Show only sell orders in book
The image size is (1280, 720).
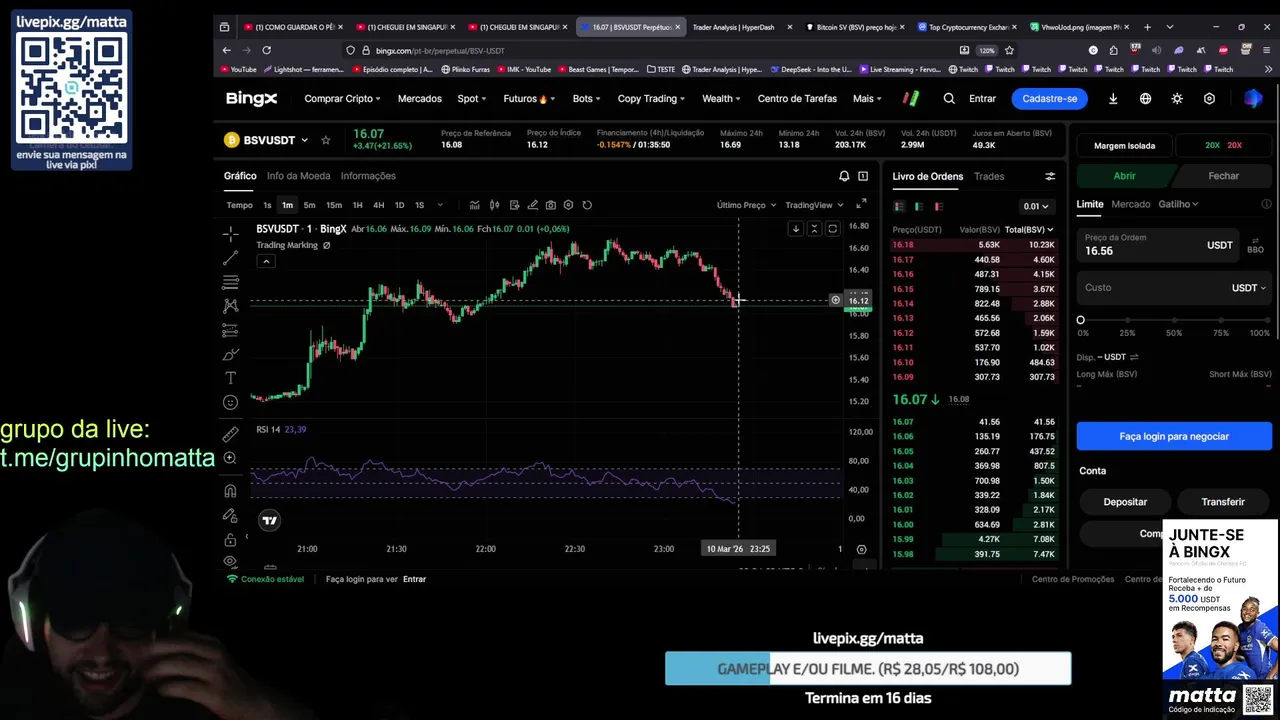click(x=938, y=206)
